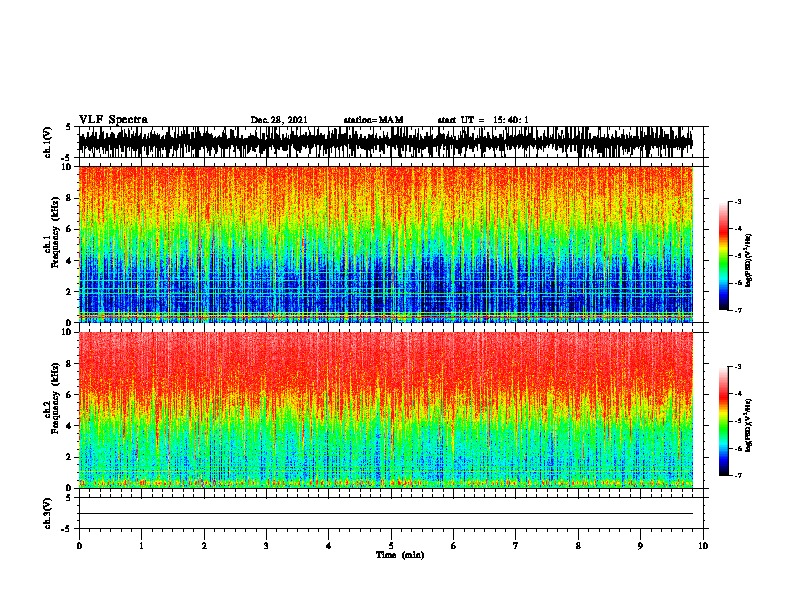Click the "-7" label on ch.2 colorbar
Screen dimensions: 792x612
click(738, 476)
